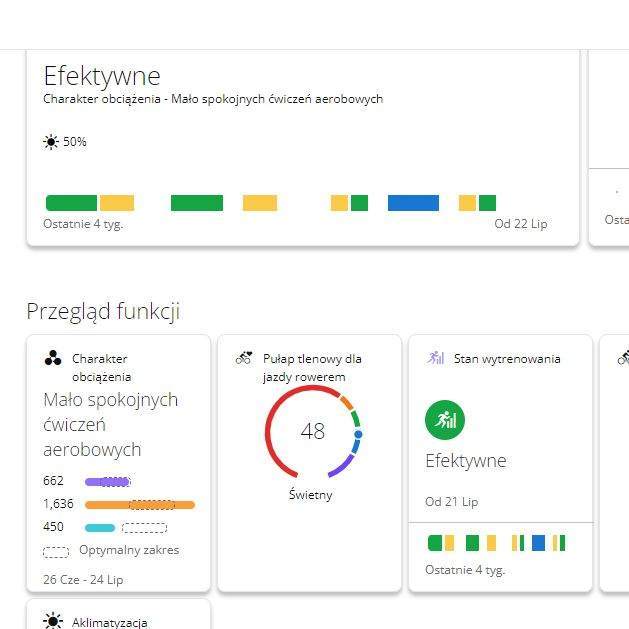This screenshot has height=629, width=629.
Task: Open the Charakter obciążenia card title
Action: point(101,367)
